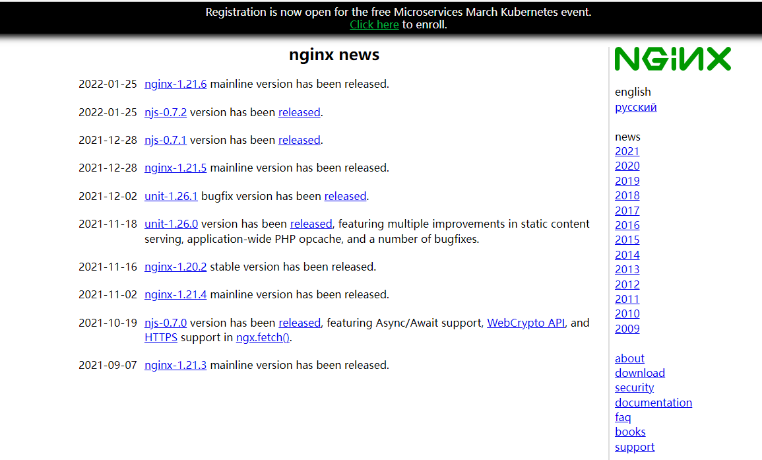Screen dimensions: 762x460
Task: Open the faq page
Action: pyautogui.click(x=623, y=417)
